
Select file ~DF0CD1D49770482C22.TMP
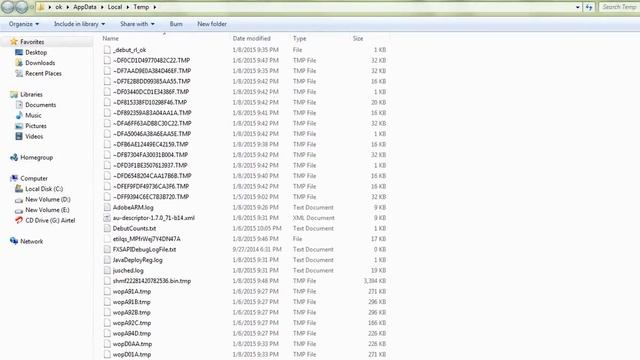coord(151,60)
